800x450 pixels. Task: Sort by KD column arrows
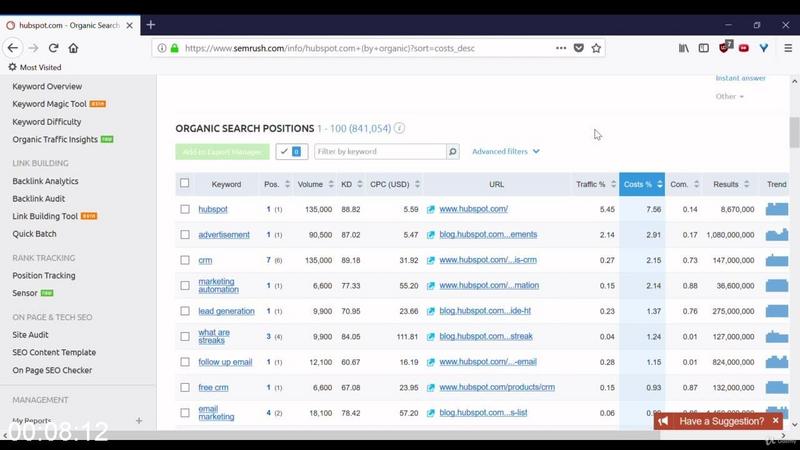(360, 184)
